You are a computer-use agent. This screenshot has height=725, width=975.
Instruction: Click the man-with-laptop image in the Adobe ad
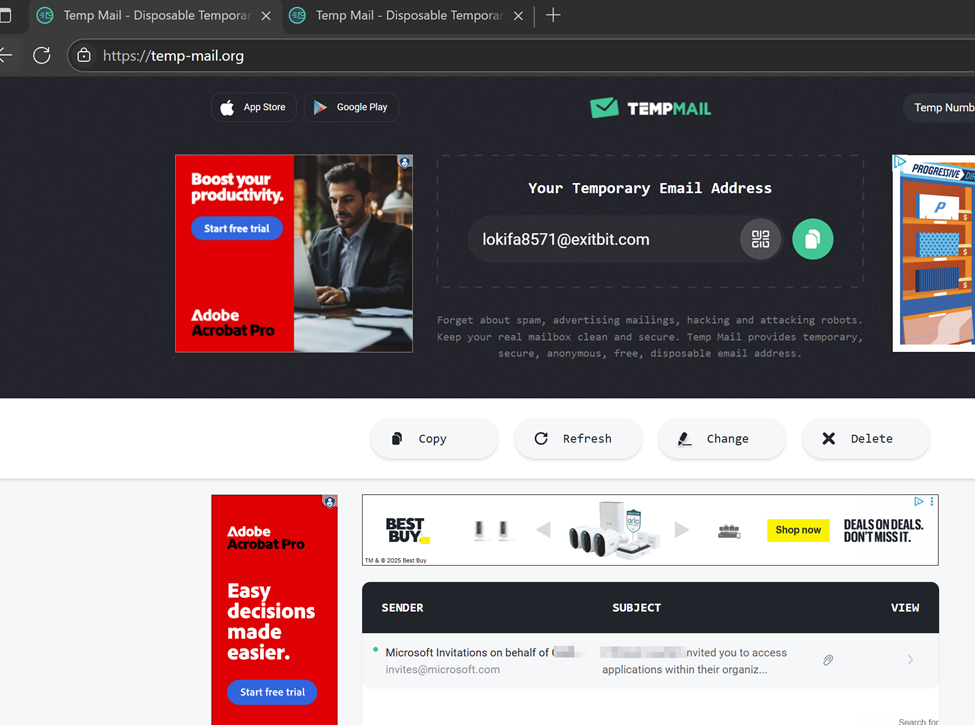point(353,253)
